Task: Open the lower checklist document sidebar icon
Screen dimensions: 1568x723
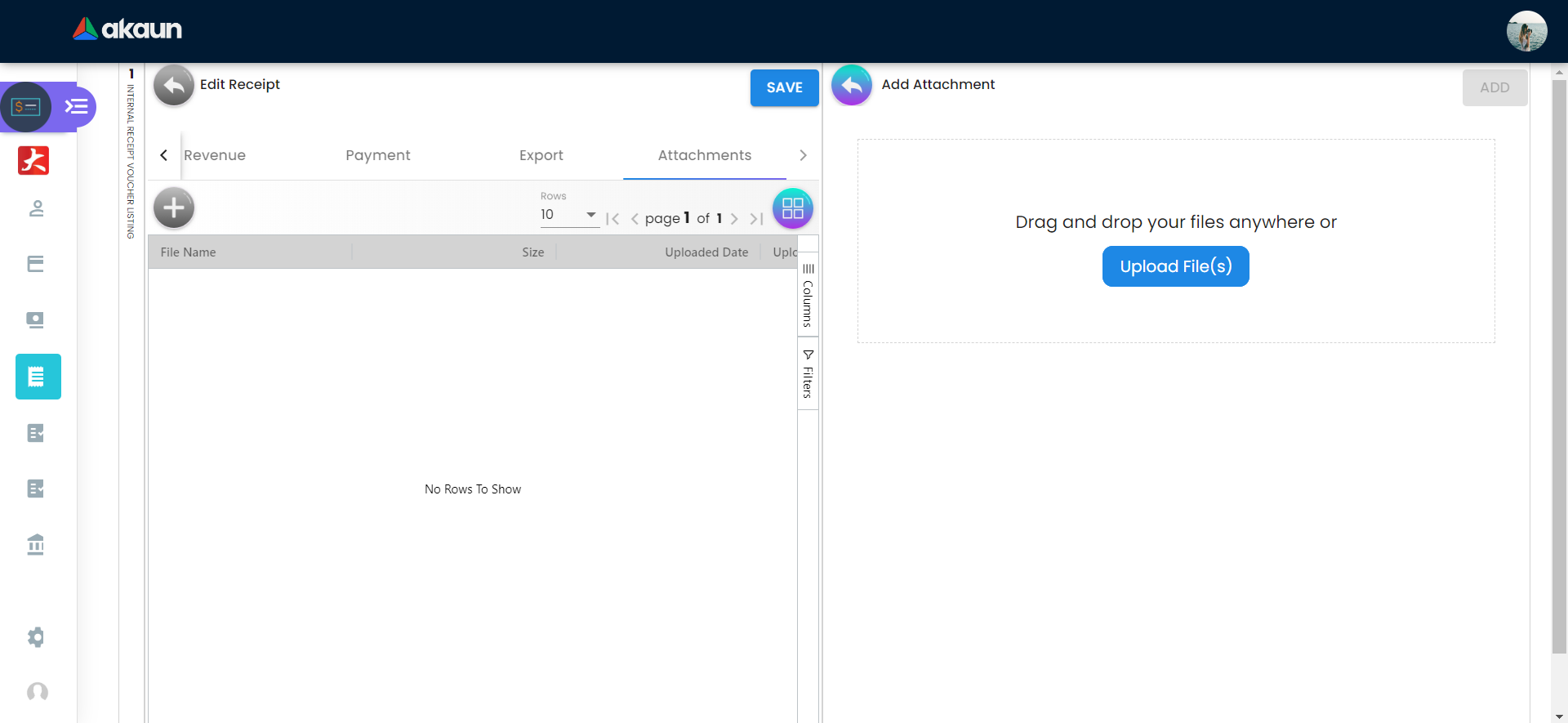Action: 36,489
